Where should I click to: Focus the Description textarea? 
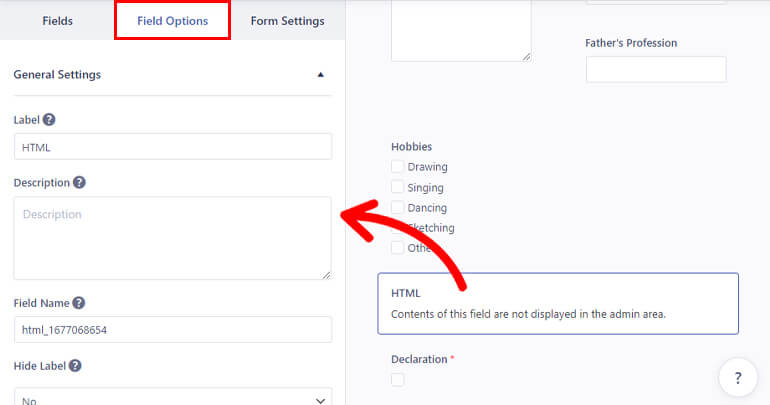(172, 237)
